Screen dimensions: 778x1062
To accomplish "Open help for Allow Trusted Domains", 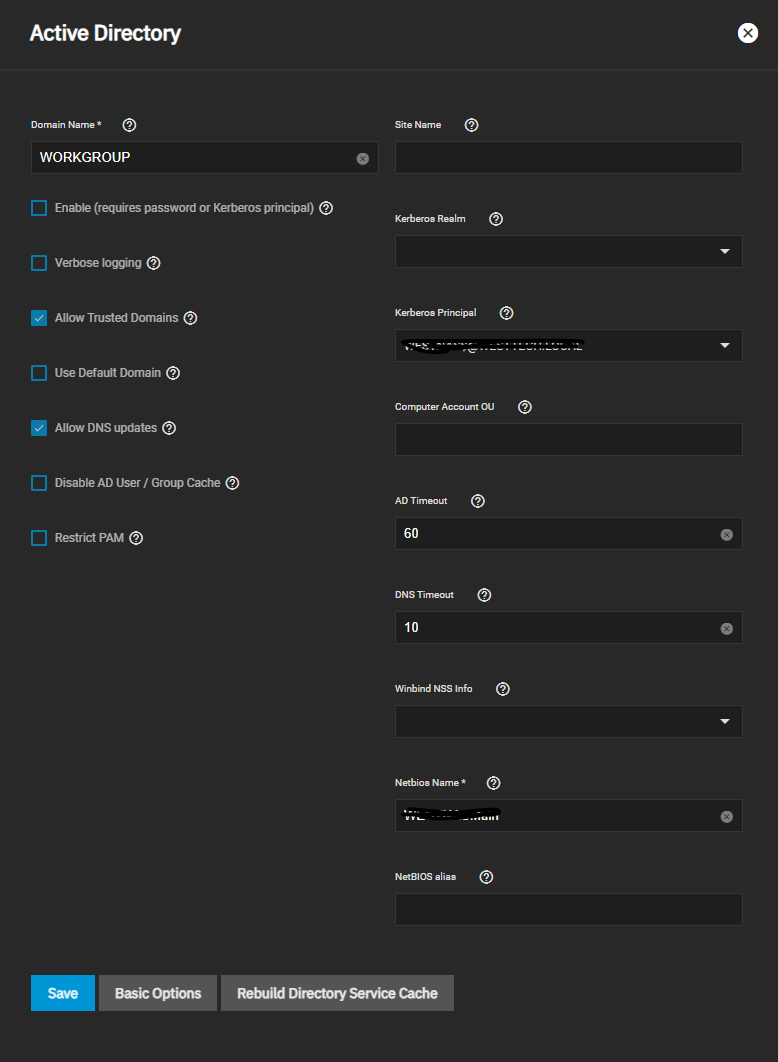I will (x=191, y=318).
